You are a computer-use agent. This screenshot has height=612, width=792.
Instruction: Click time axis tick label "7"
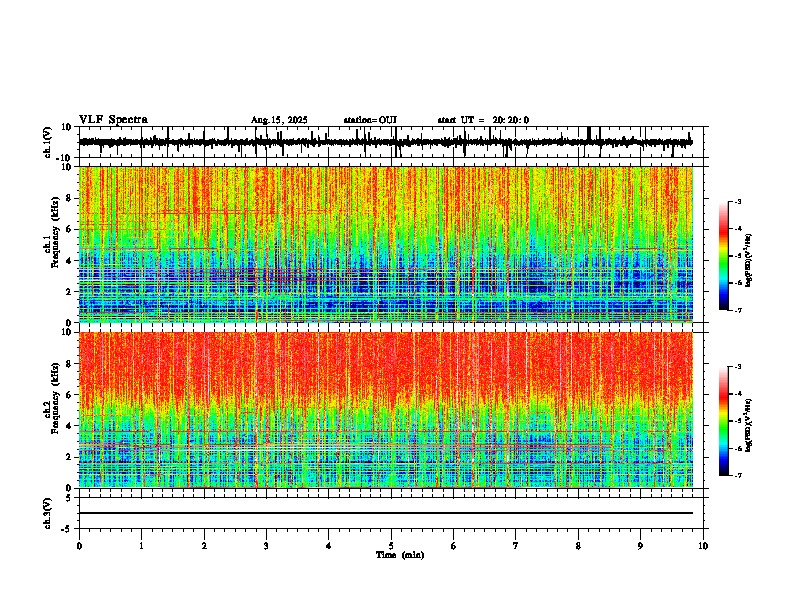click(516, 546)
